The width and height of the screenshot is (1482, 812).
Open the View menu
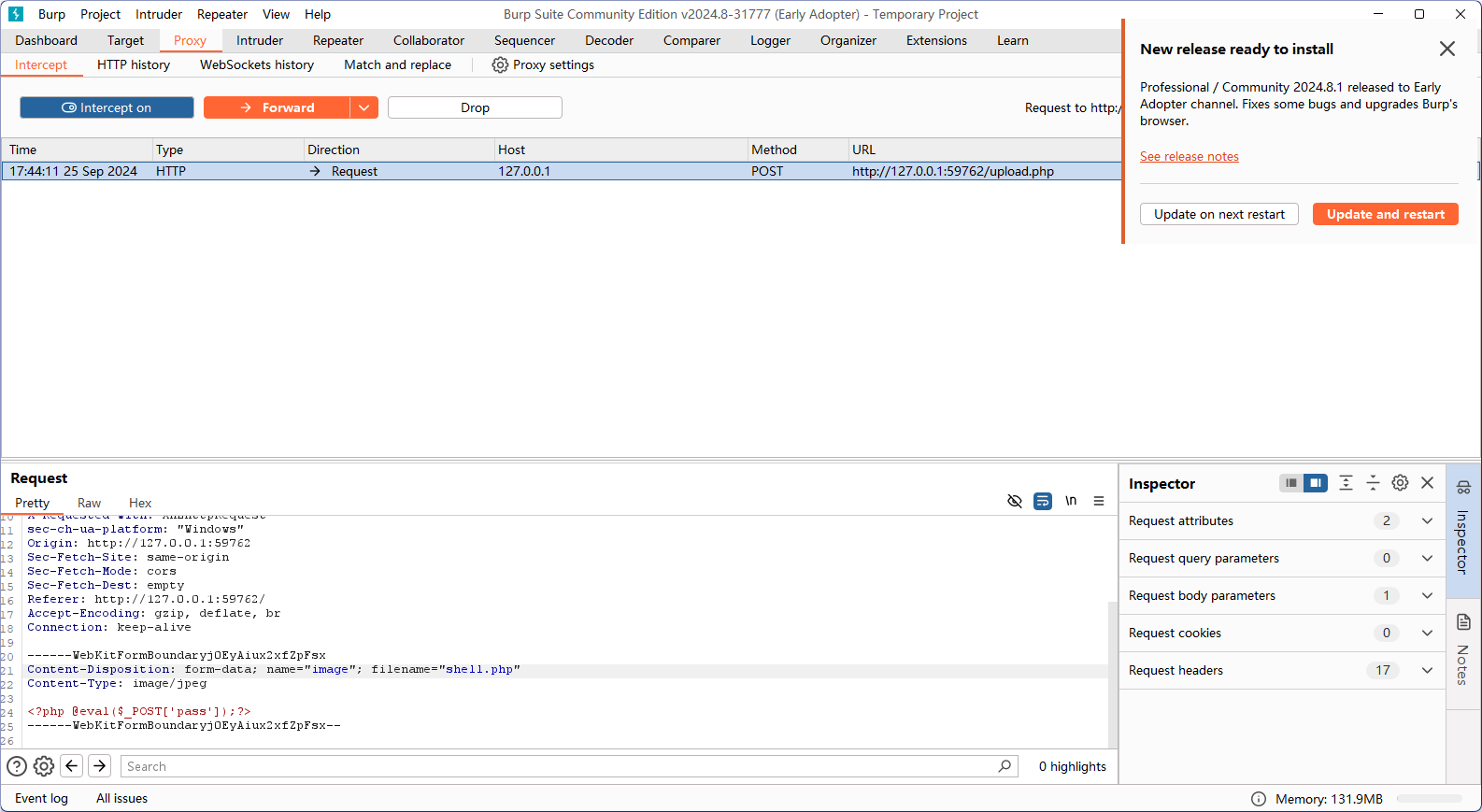[x=276, y=14]
